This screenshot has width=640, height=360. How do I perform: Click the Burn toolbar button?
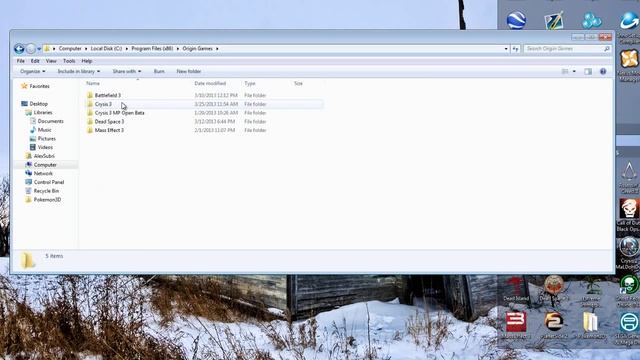tap(159, 71)
